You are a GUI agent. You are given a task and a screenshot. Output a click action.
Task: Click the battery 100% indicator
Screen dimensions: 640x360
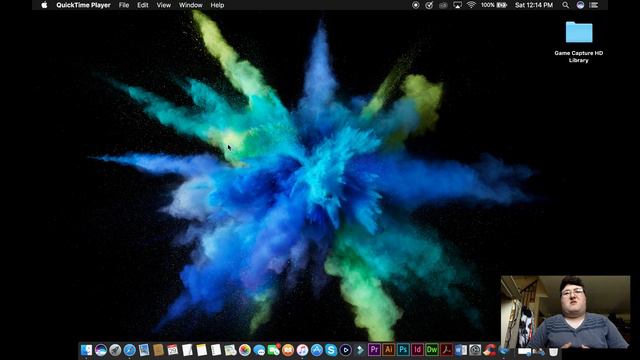click(x=494, y=5)
